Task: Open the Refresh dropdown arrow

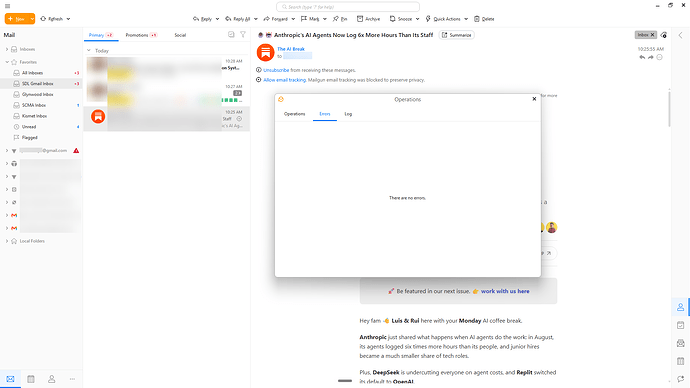Action: click(68, 19)
